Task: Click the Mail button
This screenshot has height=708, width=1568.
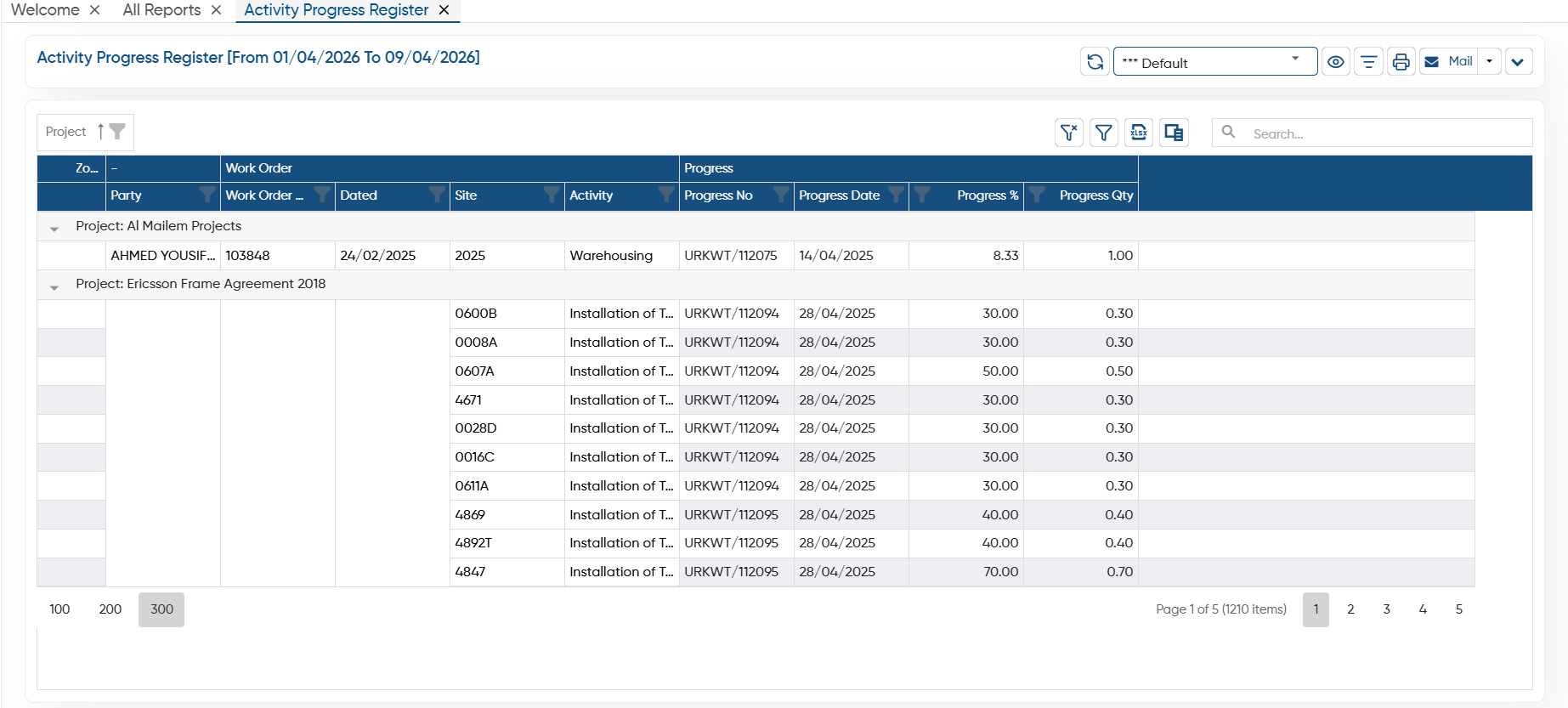Action: click(1449, 61)
